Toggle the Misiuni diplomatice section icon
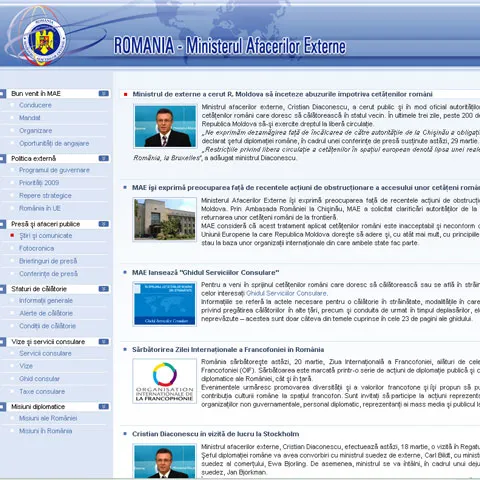 pyautogui.click(x=104, y=407)
